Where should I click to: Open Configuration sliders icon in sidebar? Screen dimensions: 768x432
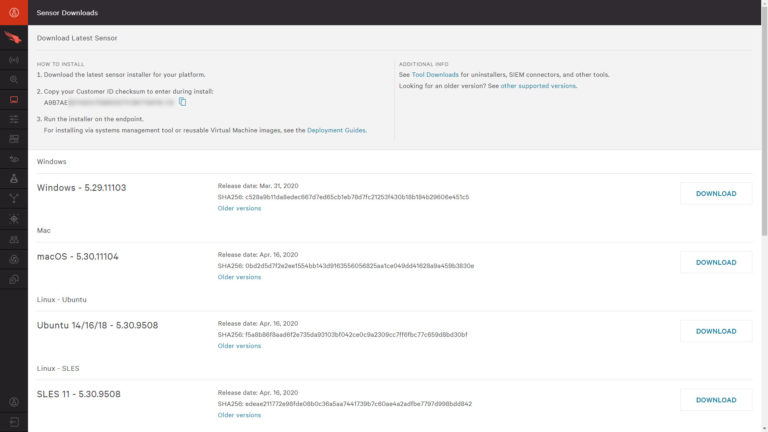pos(14,119)
